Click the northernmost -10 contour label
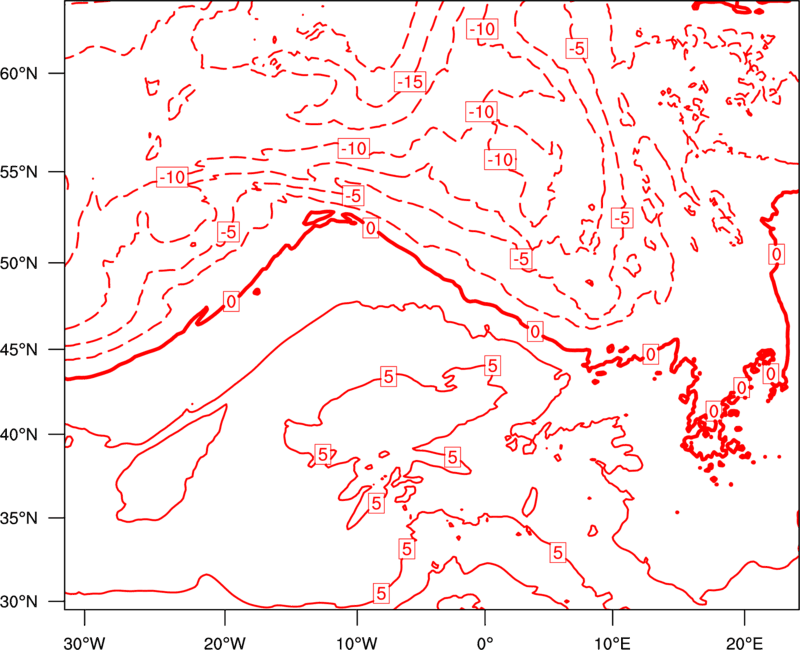 (482, 29)
